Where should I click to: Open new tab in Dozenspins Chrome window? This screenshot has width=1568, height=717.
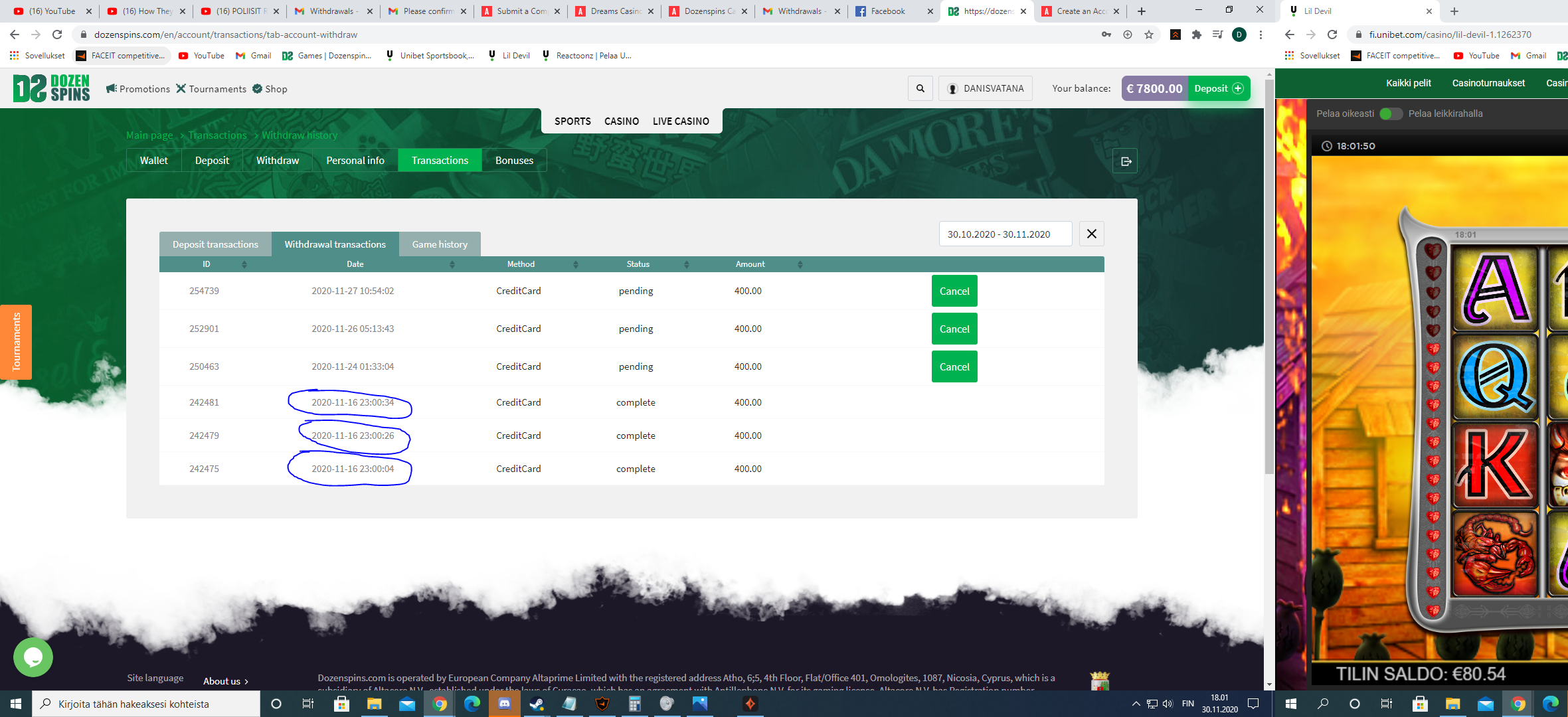point(1142,11)
